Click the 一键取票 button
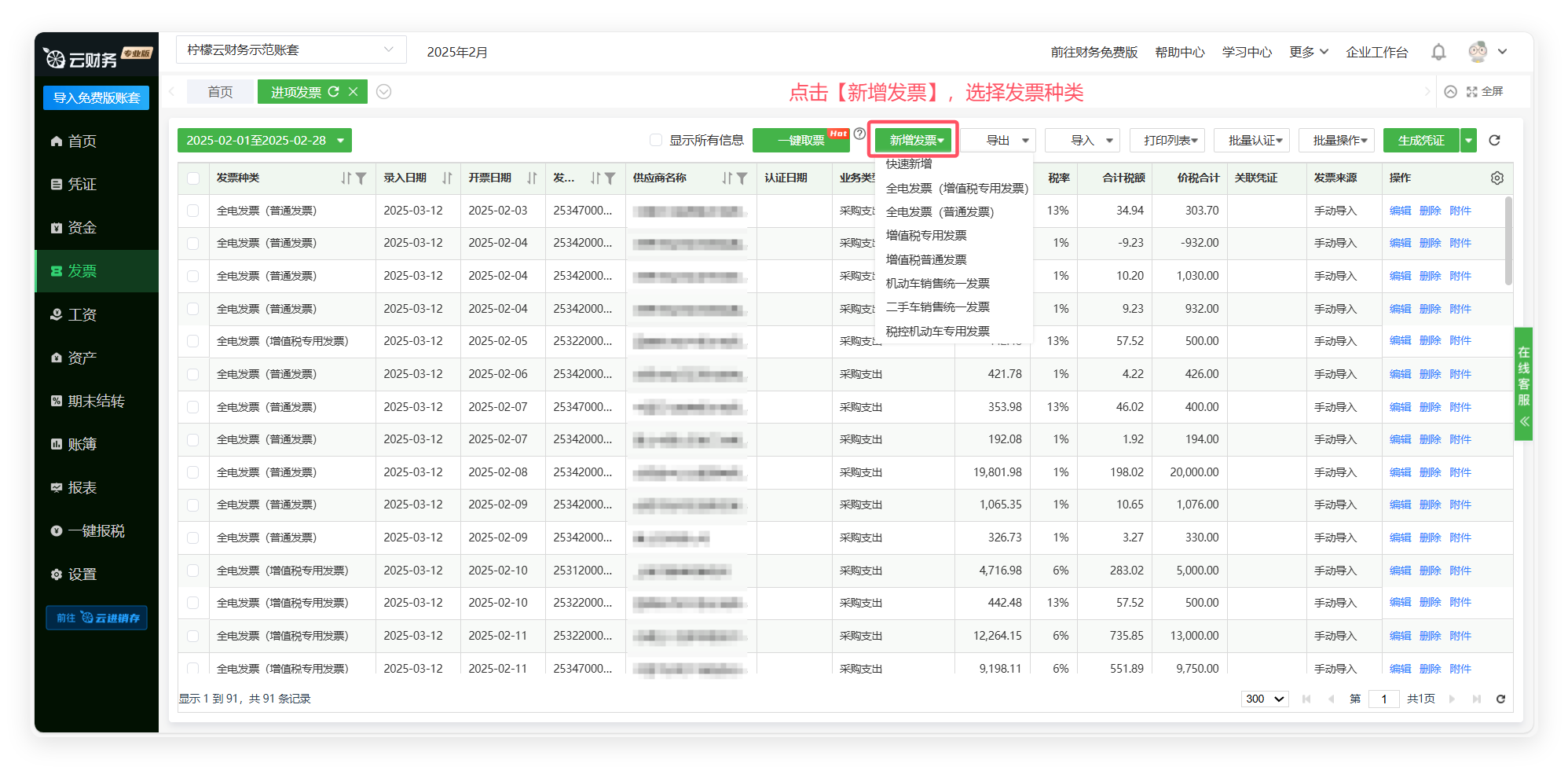1568x767 pixels. [800, 141]
